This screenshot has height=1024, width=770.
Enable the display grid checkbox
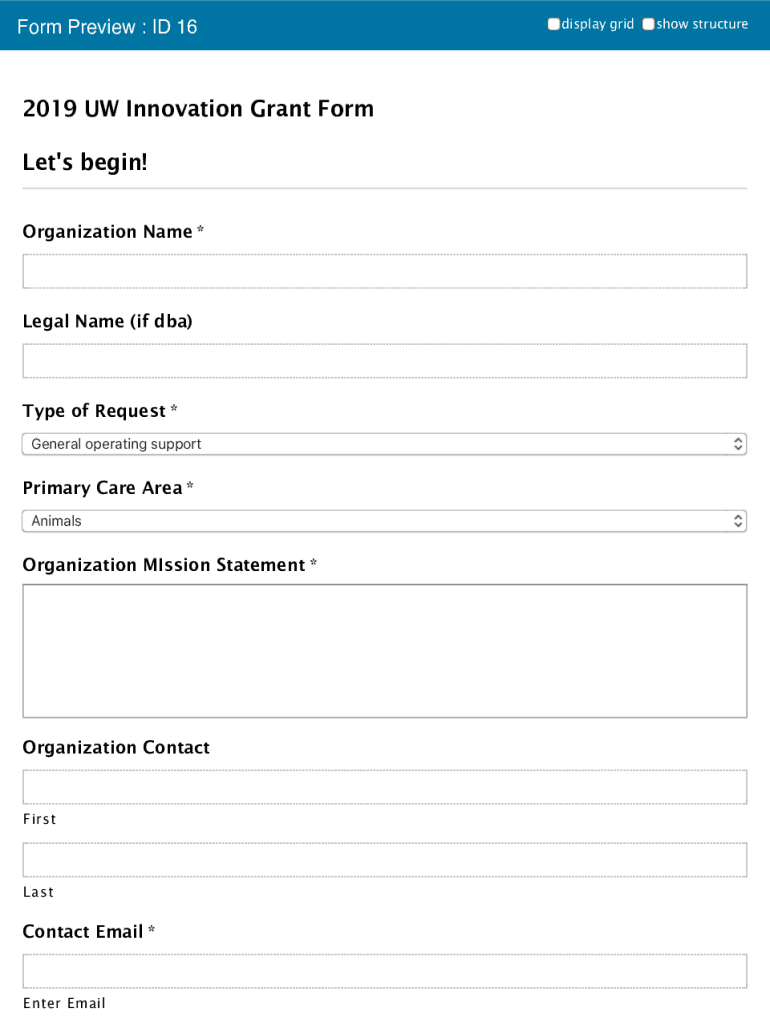click(x=554, y=24)
